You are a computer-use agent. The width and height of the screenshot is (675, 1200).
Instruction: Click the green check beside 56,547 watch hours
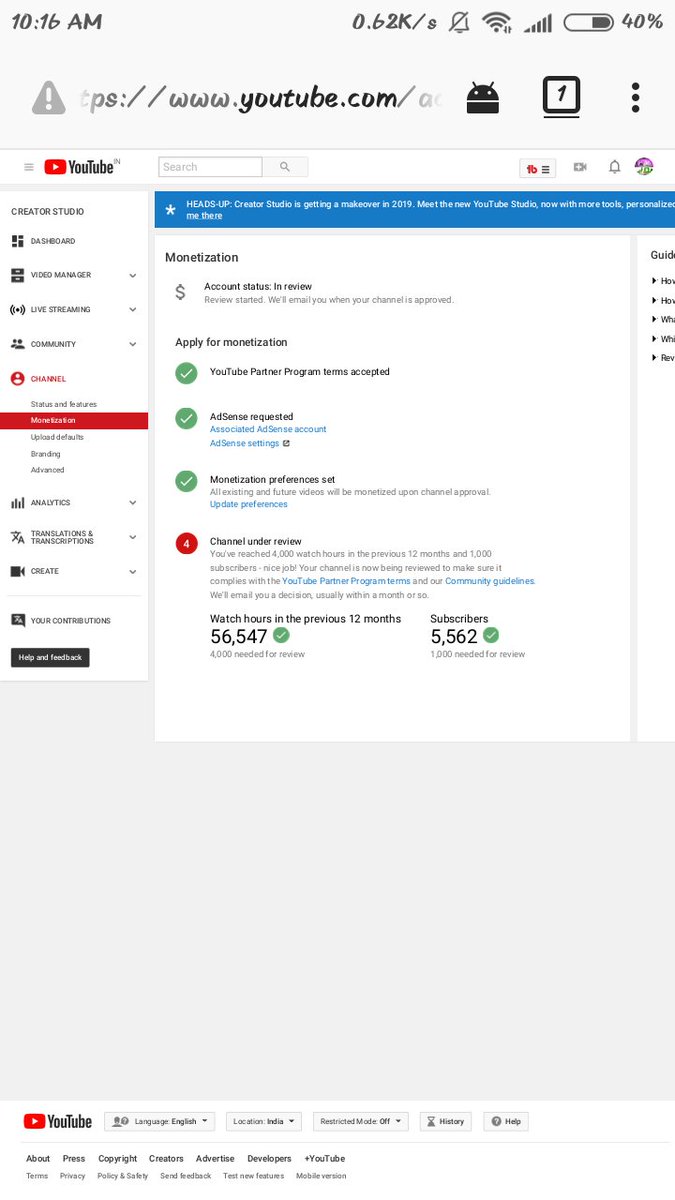pos(281,635)
